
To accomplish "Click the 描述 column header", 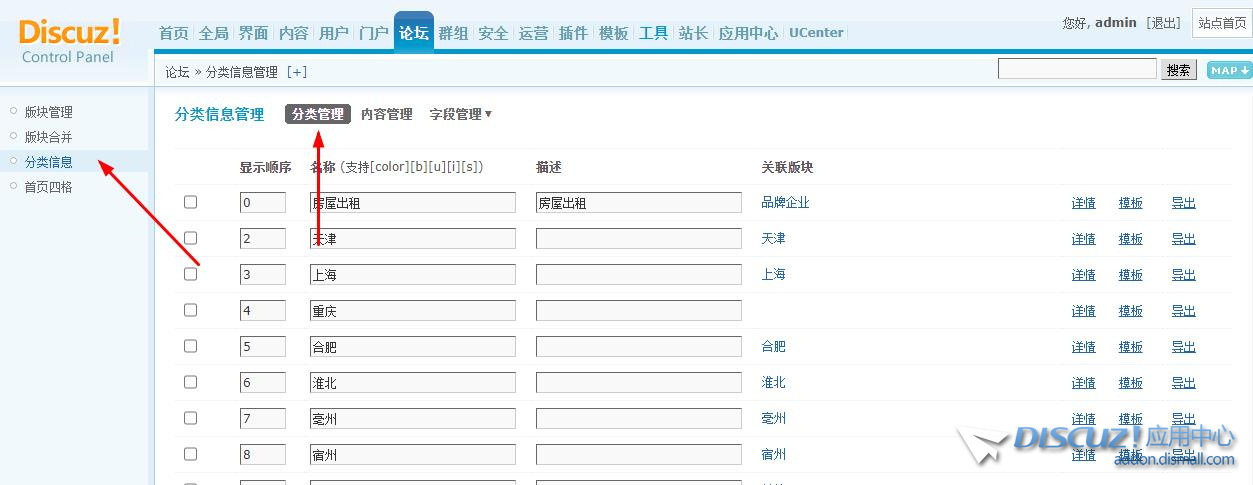I will pos(548,167).
